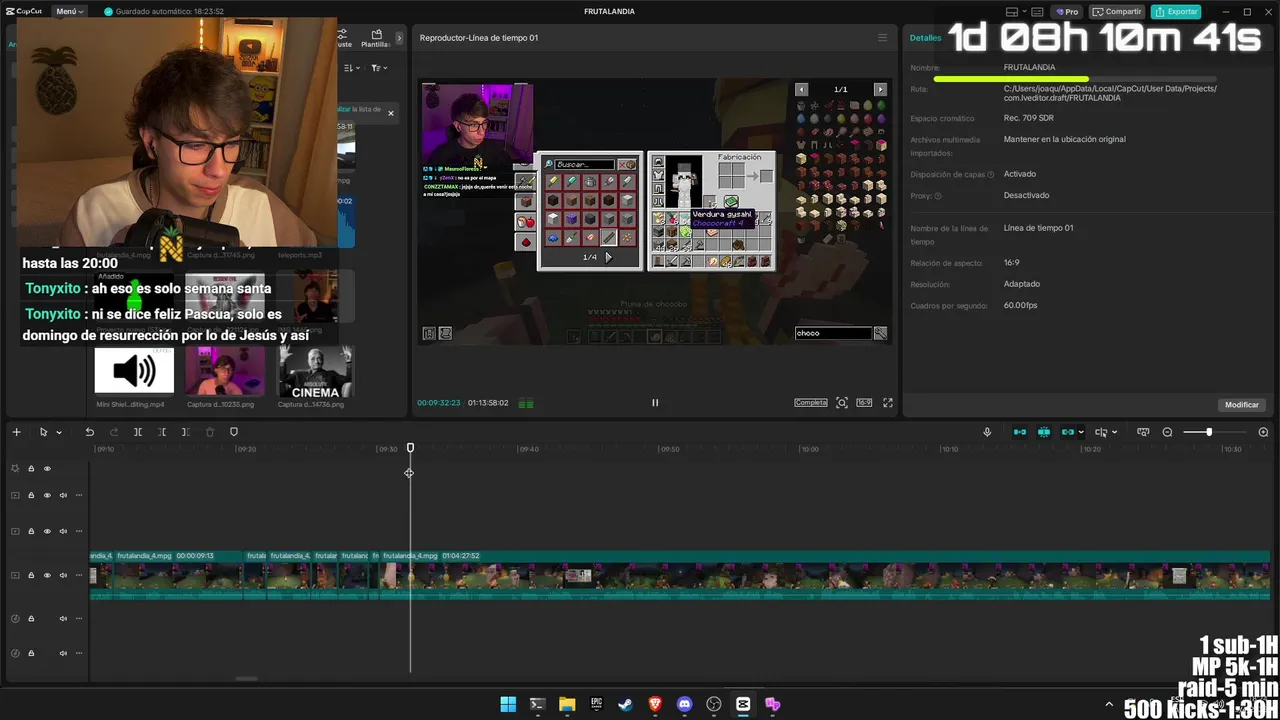Expand the pointer tool dropdown arrow
This screenshot has height=720, width=1280.
[59, 433]
